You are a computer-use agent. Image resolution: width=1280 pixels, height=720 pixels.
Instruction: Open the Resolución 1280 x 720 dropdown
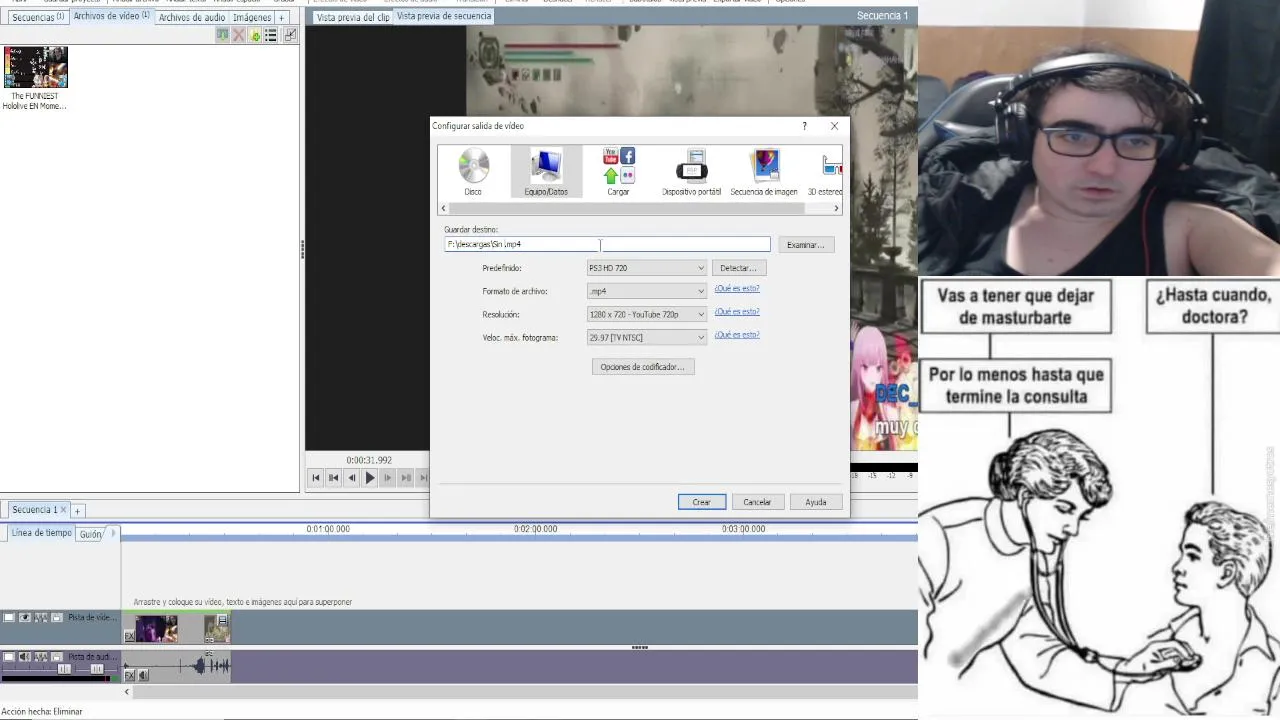[647, 314]
